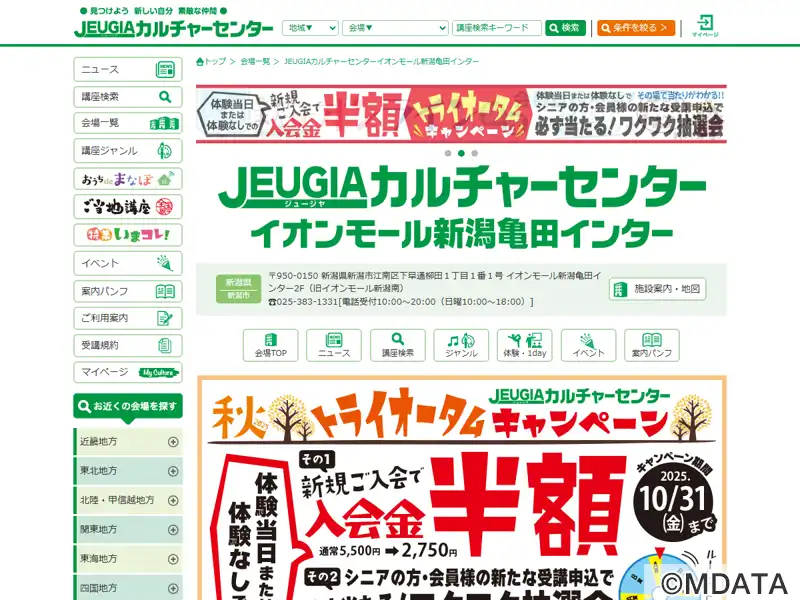Screen dimensions: 800x600
Task: Click 会場一覧 breadcrumb link
Action: point(255,61)
